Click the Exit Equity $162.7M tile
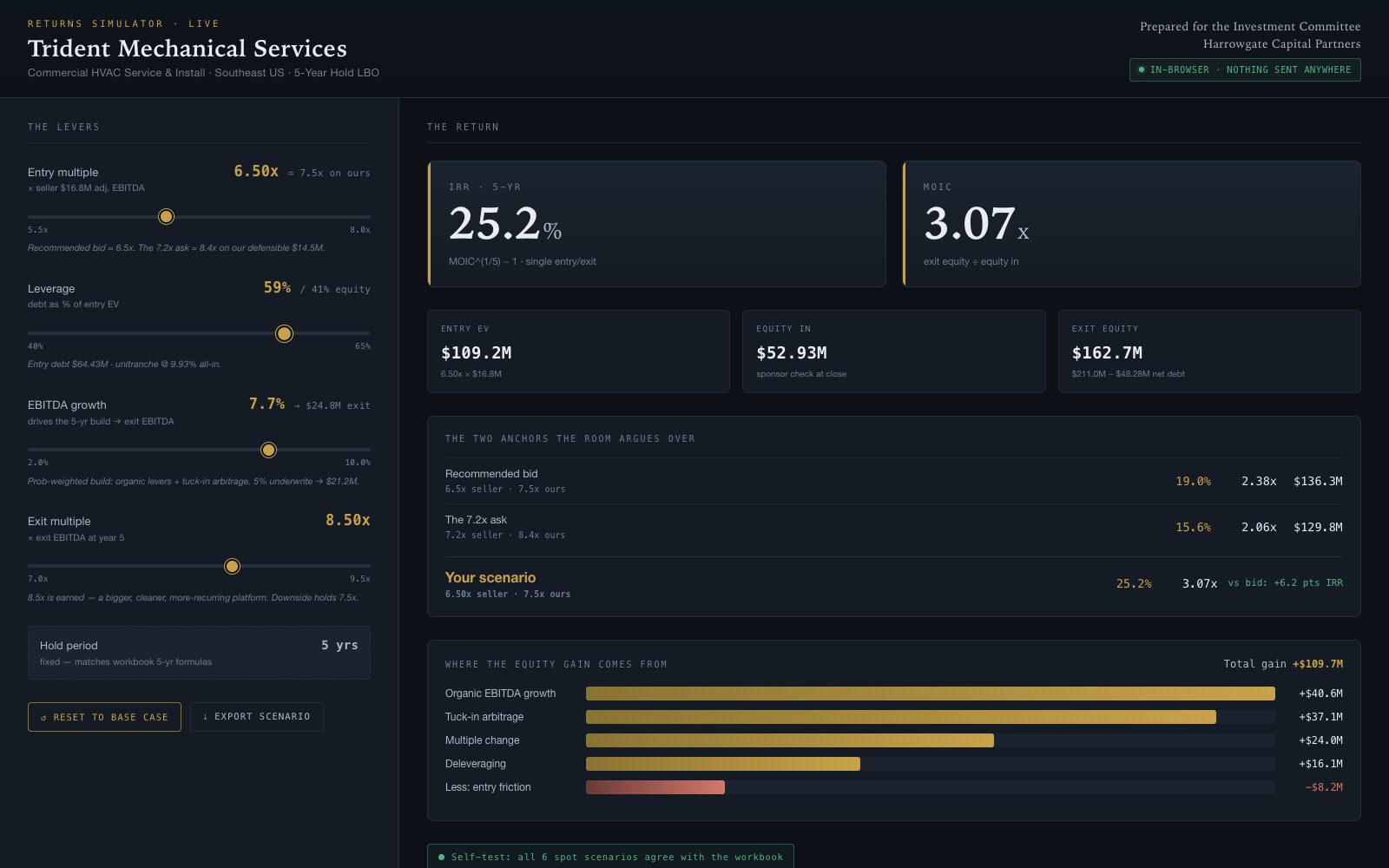Screen dimensions: 1389x868 1209,352
